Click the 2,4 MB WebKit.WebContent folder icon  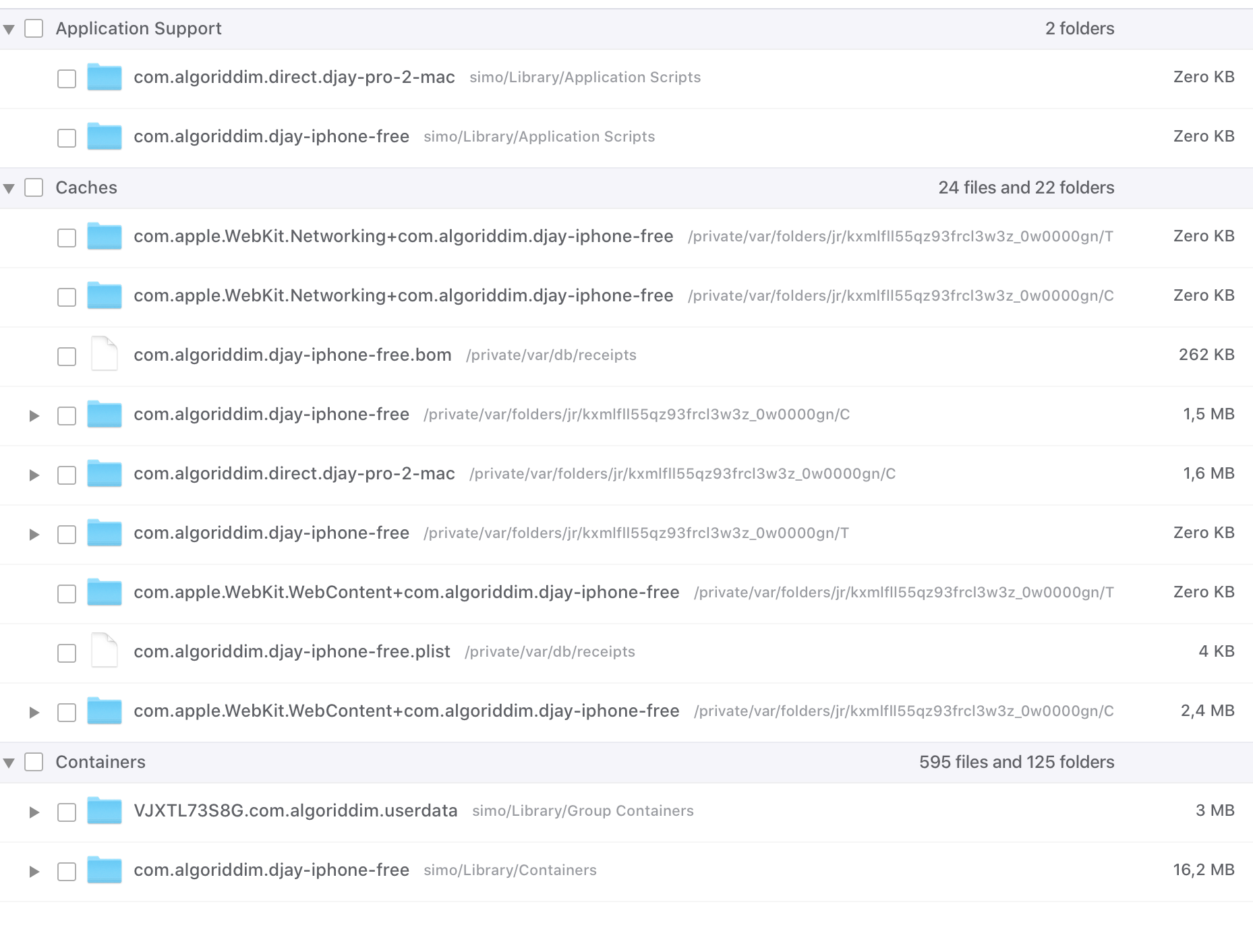[105, 711]
